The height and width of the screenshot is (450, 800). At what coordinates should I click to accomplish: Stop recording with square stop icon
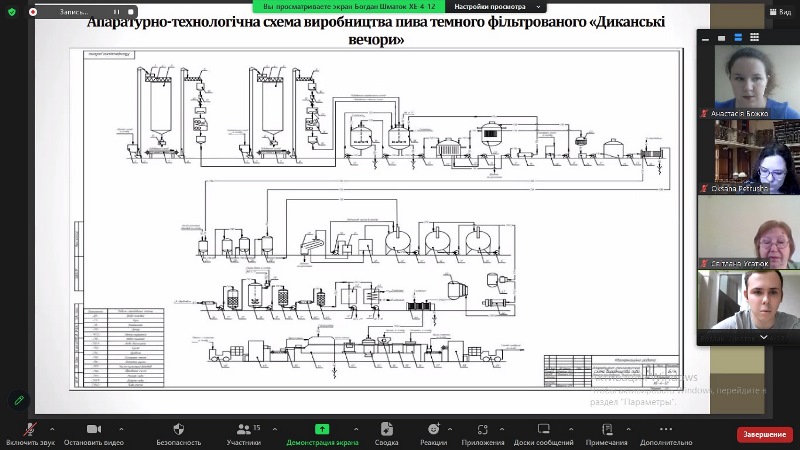coord(131,11)
